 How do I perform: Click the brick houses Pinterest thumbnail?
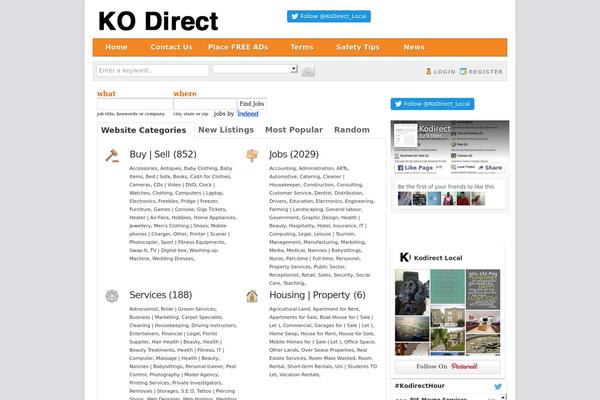click(448, 316)
